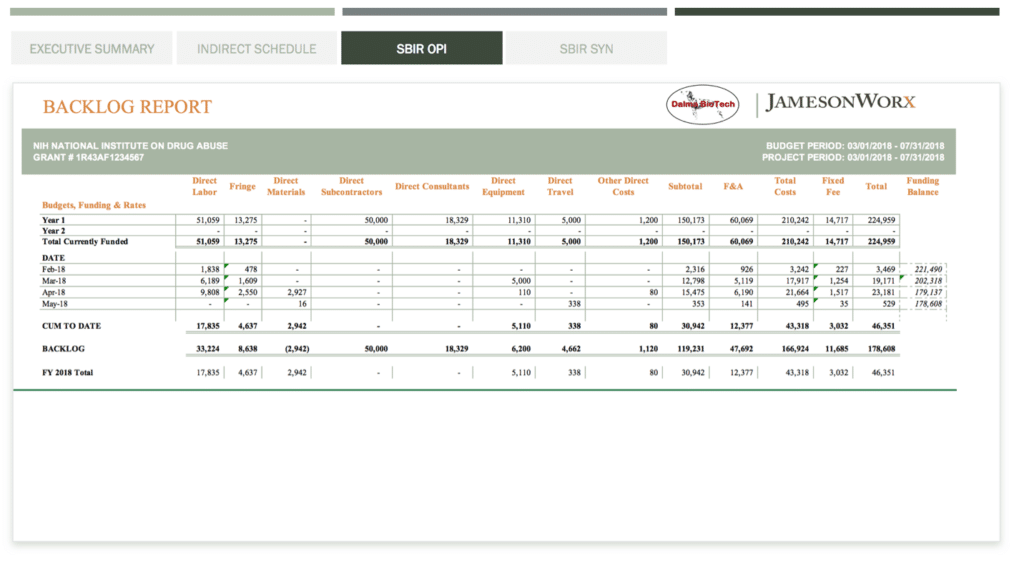Image resolution: width=1024 pixels, height=561 pixels.
Task: Click the Direct Labor column header
Action: (x=204, y=186)
